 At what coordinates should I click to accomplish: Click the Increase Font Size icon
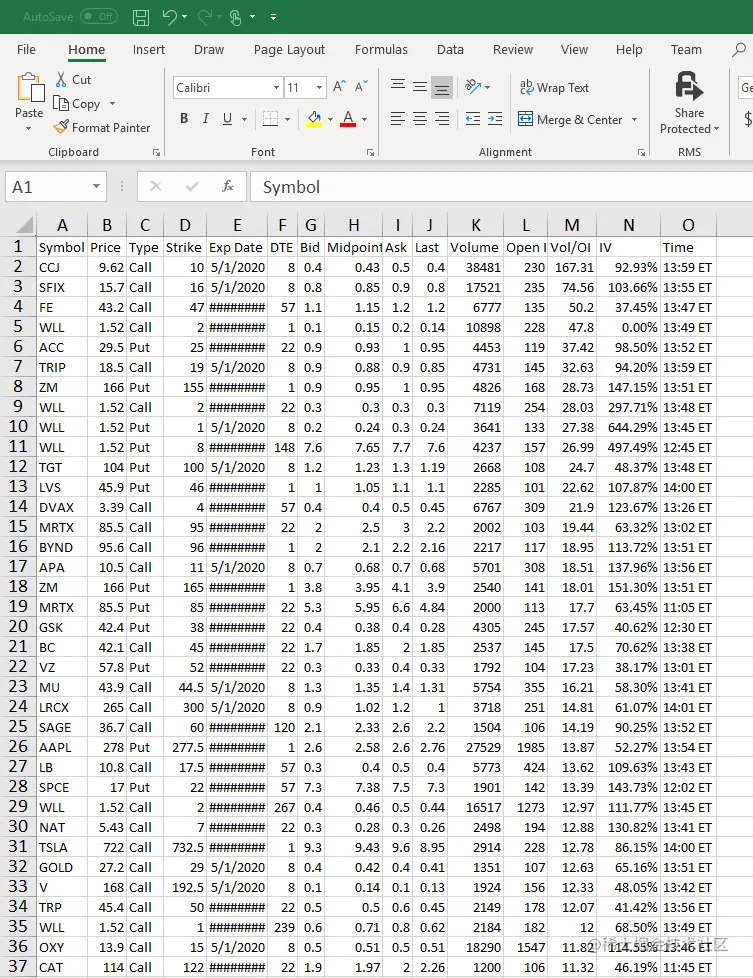(x=339, y=87)
